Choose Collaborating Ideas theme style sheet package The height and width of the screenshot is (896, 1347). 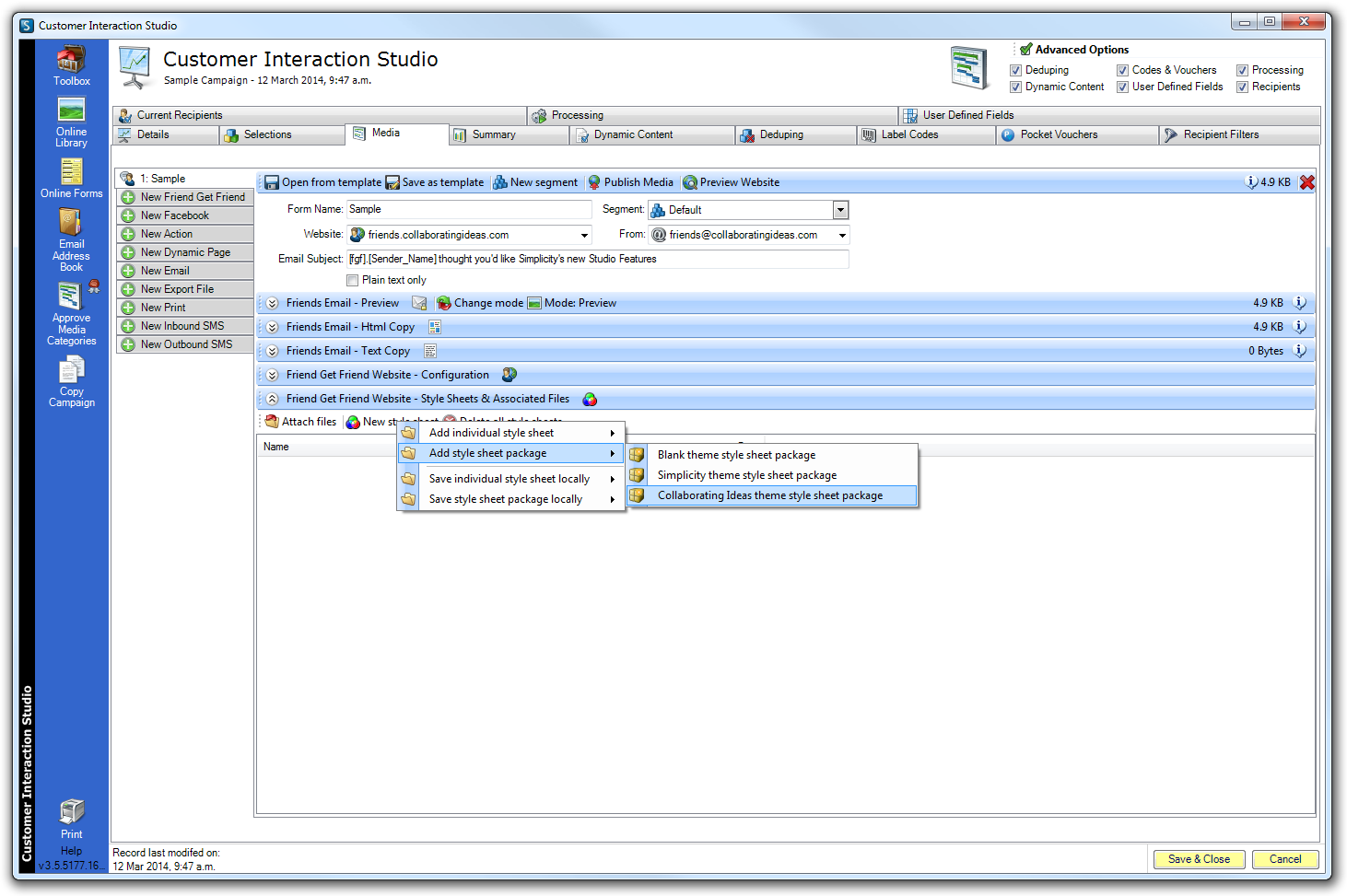point(772,495)
